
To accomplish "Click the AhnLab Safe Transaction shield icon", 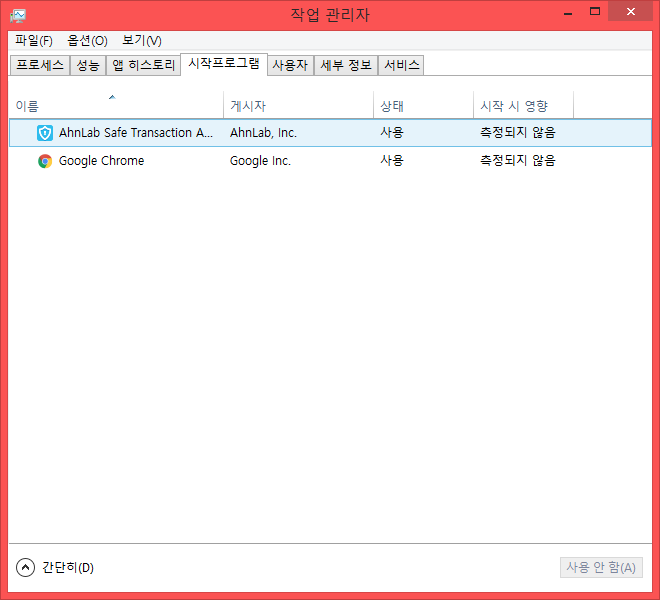I will pos(45,133).
